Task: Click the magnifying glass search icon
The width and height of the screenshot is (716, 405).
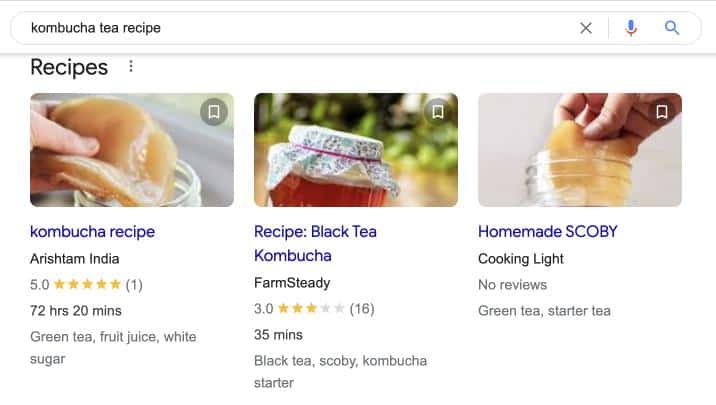Action: (x=672, y=28)
